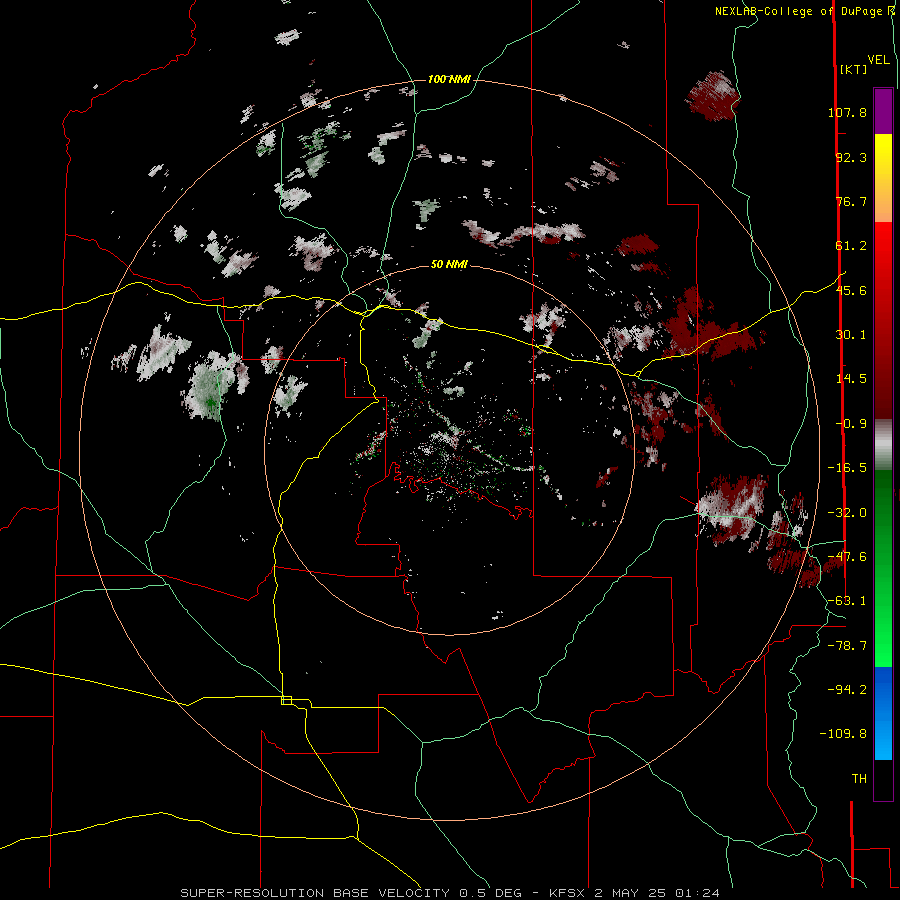Click the purple segment of velocity color bar
Screen dimensions: 900x900
point(883,111)
